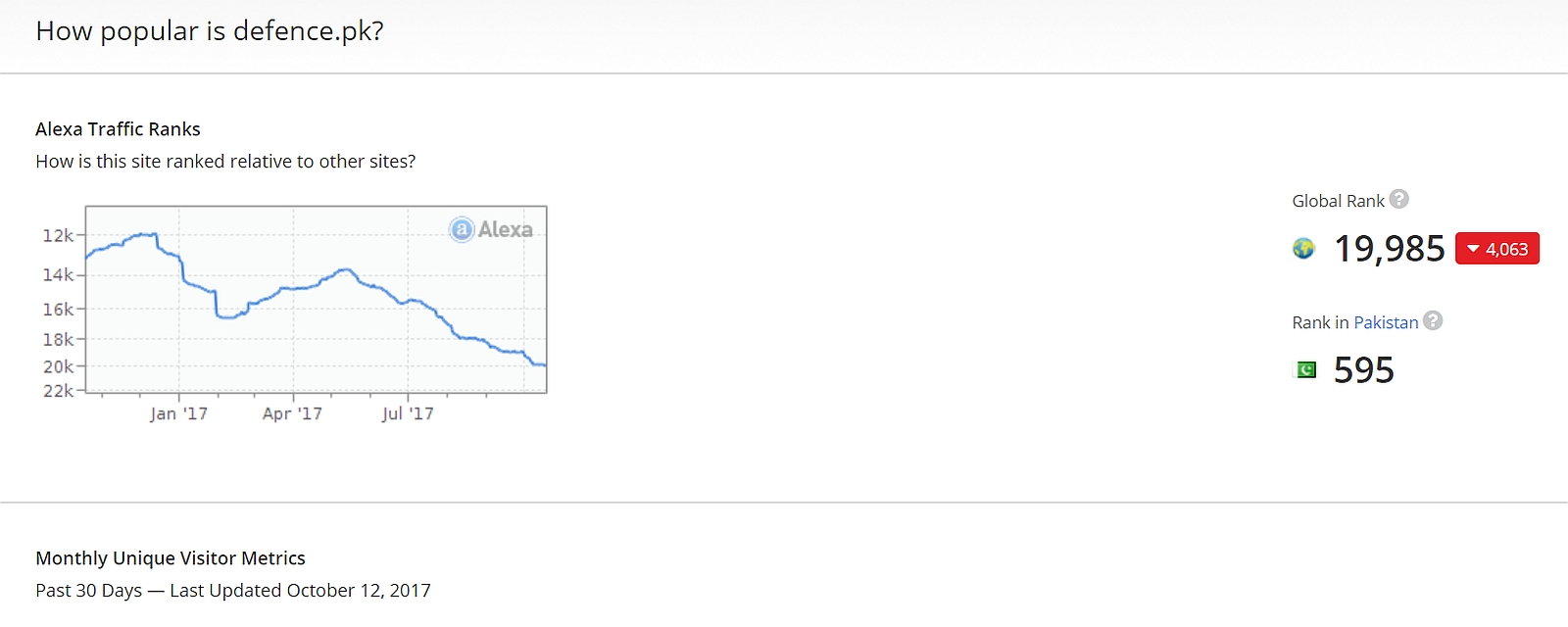Click the Monthly Unique Visitor Metrics heading
Image resolution: width=1568 pixels, height=627 pixels.
click(171, 558)
